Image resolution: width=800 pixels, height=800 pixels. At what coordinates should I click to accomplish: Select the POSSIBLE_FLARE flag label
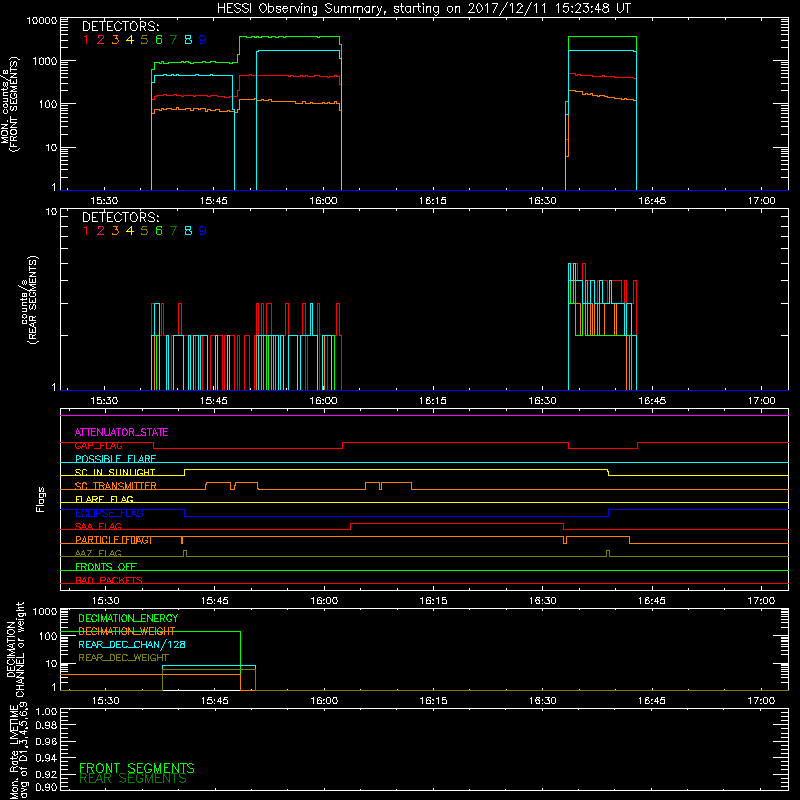[115, 459]
